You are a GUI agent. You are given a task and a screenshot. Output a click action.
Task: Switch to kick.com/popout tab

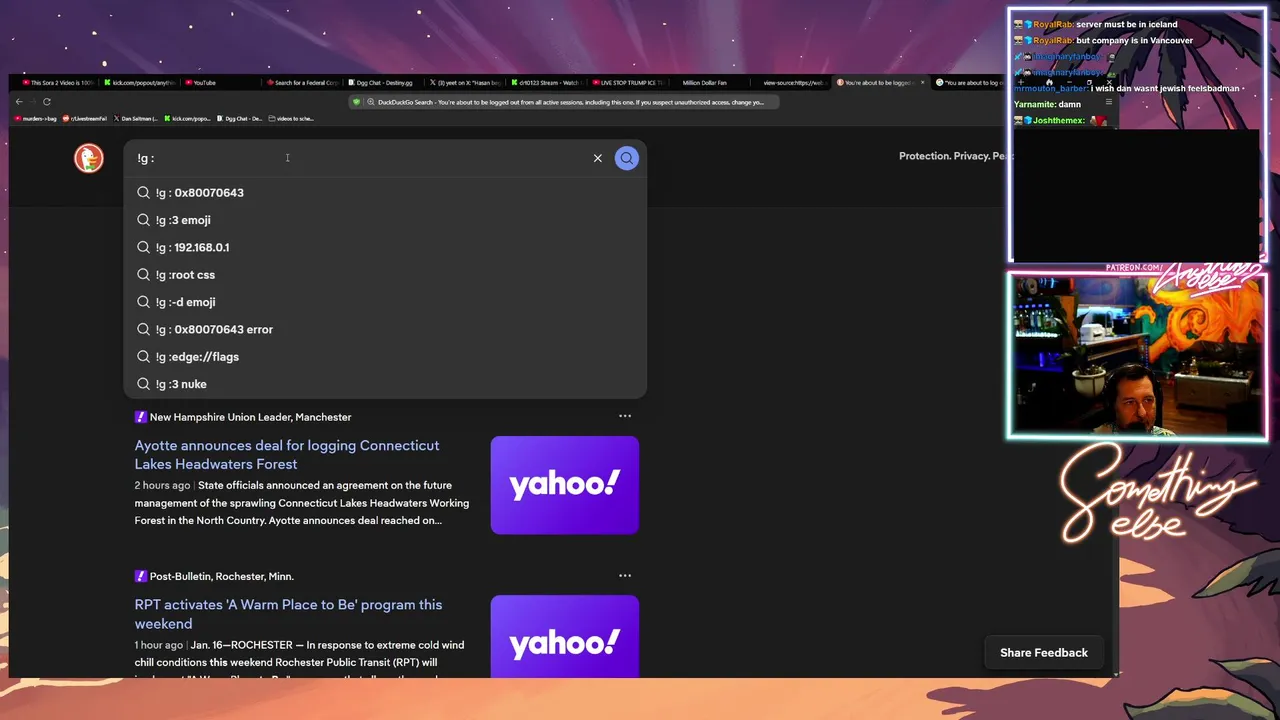point(140,83)
